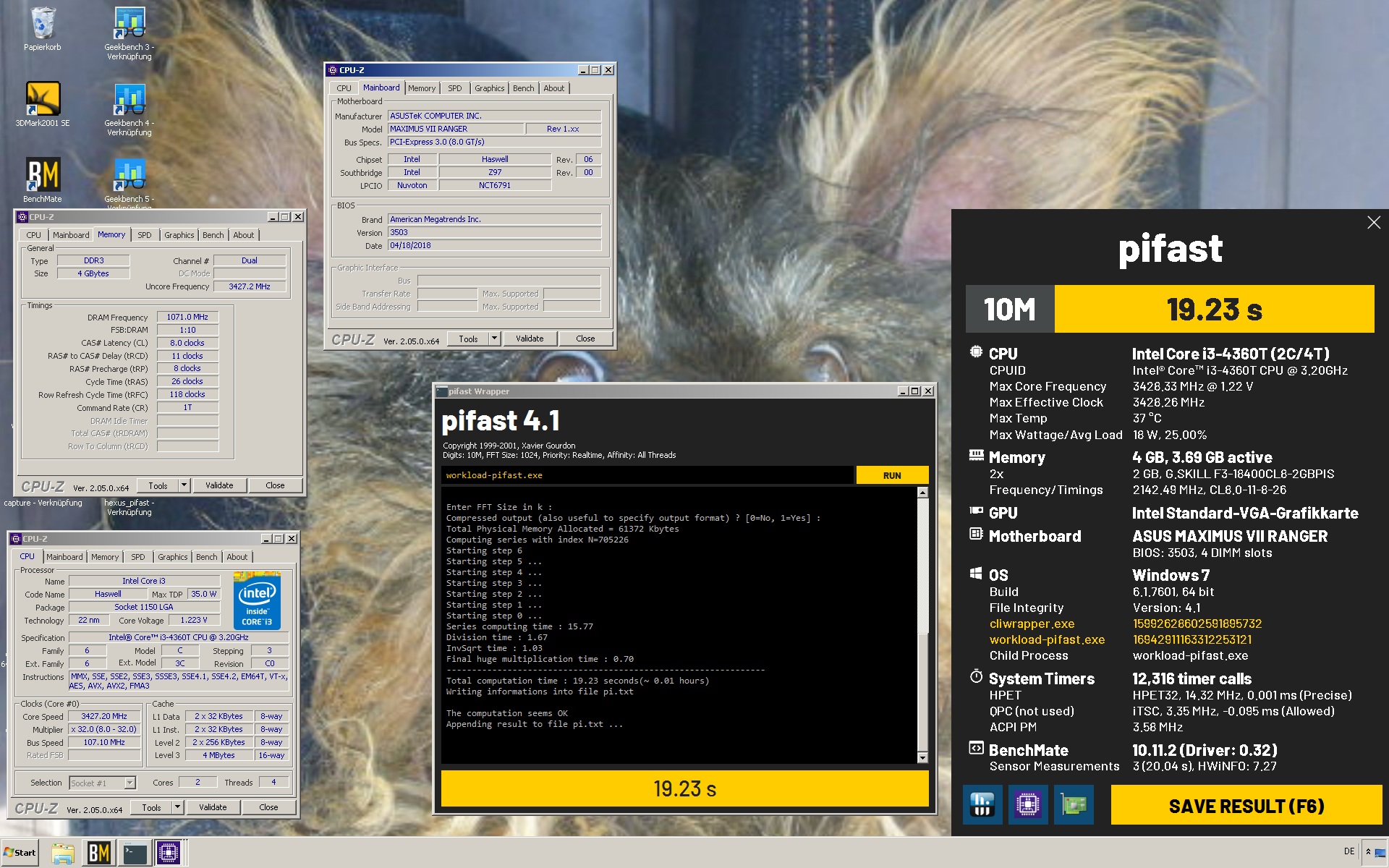This screenshot has width=1389, height=868.
Task: Click the CPU-Z Mainboard window title icon
Action: (x=333, y=70)
